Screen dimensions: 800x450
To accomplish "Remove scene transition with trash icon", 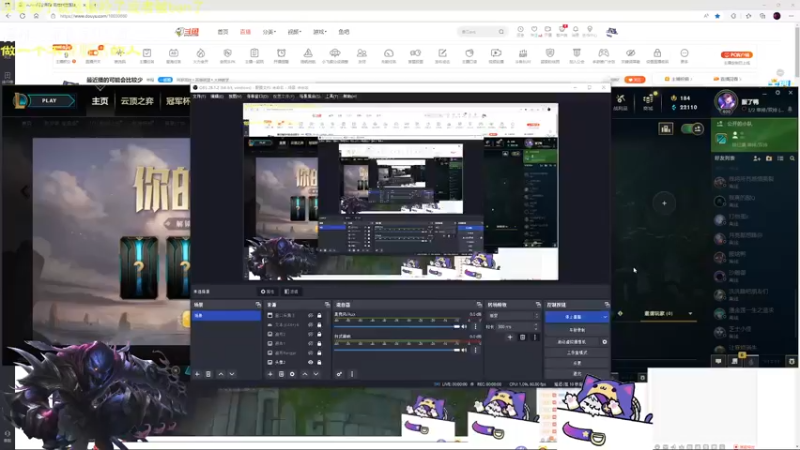I will coord(522,337).
